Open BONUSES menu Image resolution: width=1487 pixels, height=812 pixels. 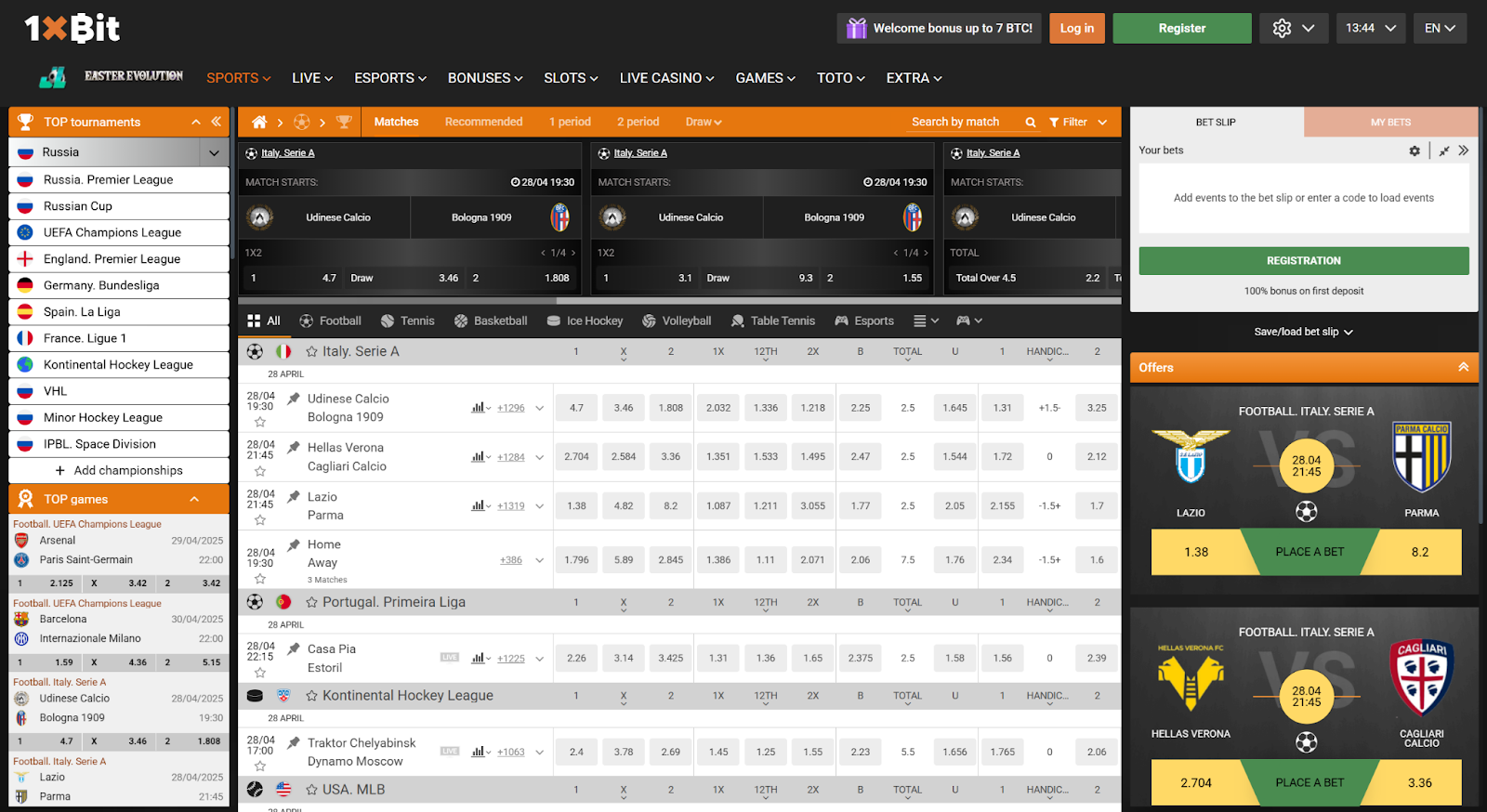pyautogui.click(x=485, y=78)
